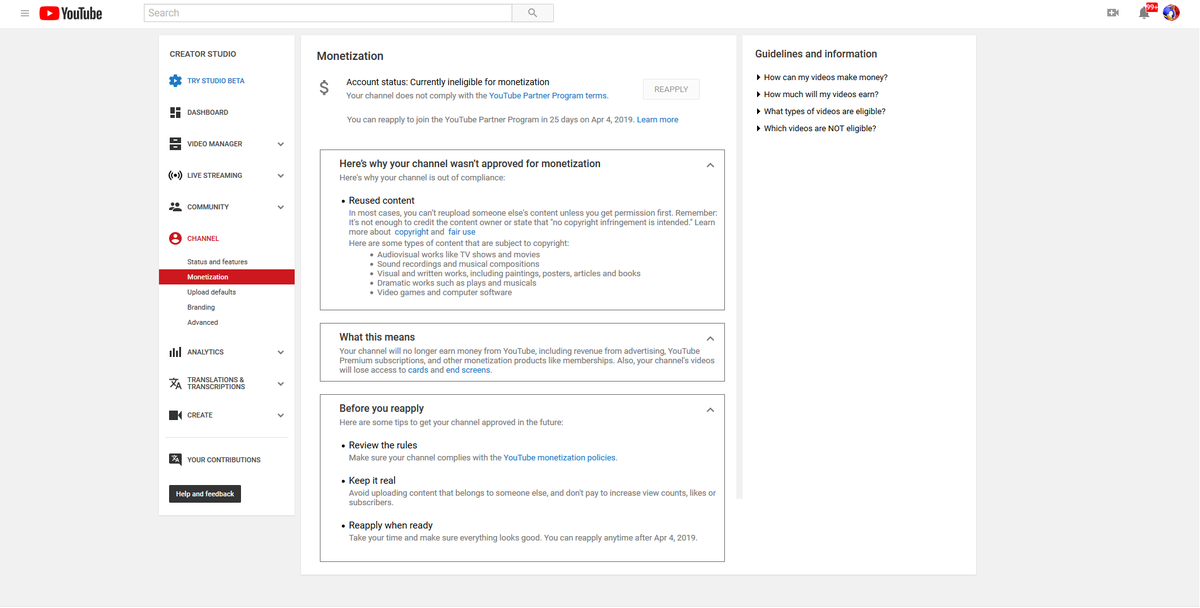Open the fair use link
1200x608 pixels.
462,232
